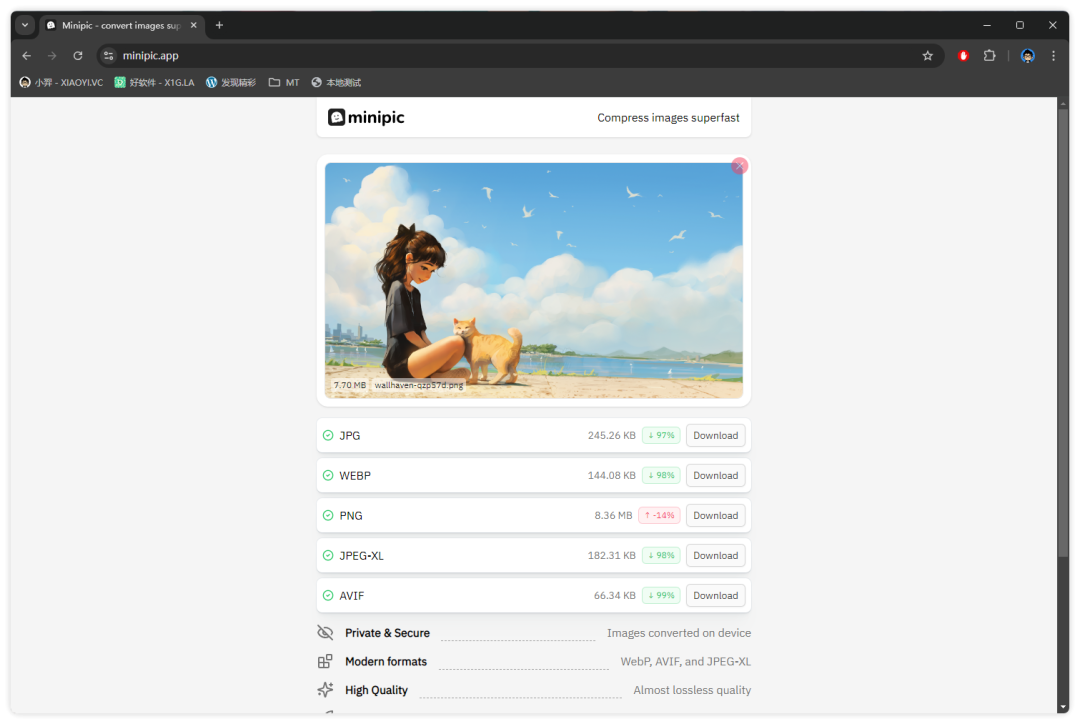Click the wallhaven file name label
This screenshot has width=1080, height=724.
pos(419,385)
